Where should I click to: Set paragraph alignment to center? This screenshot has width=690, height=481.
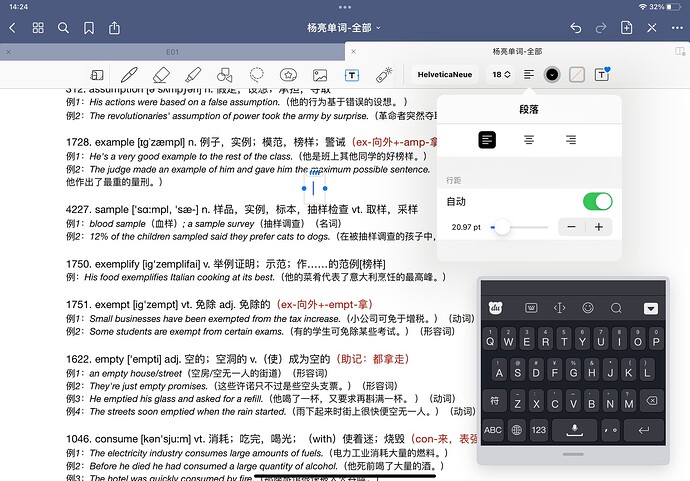point(529,140)
